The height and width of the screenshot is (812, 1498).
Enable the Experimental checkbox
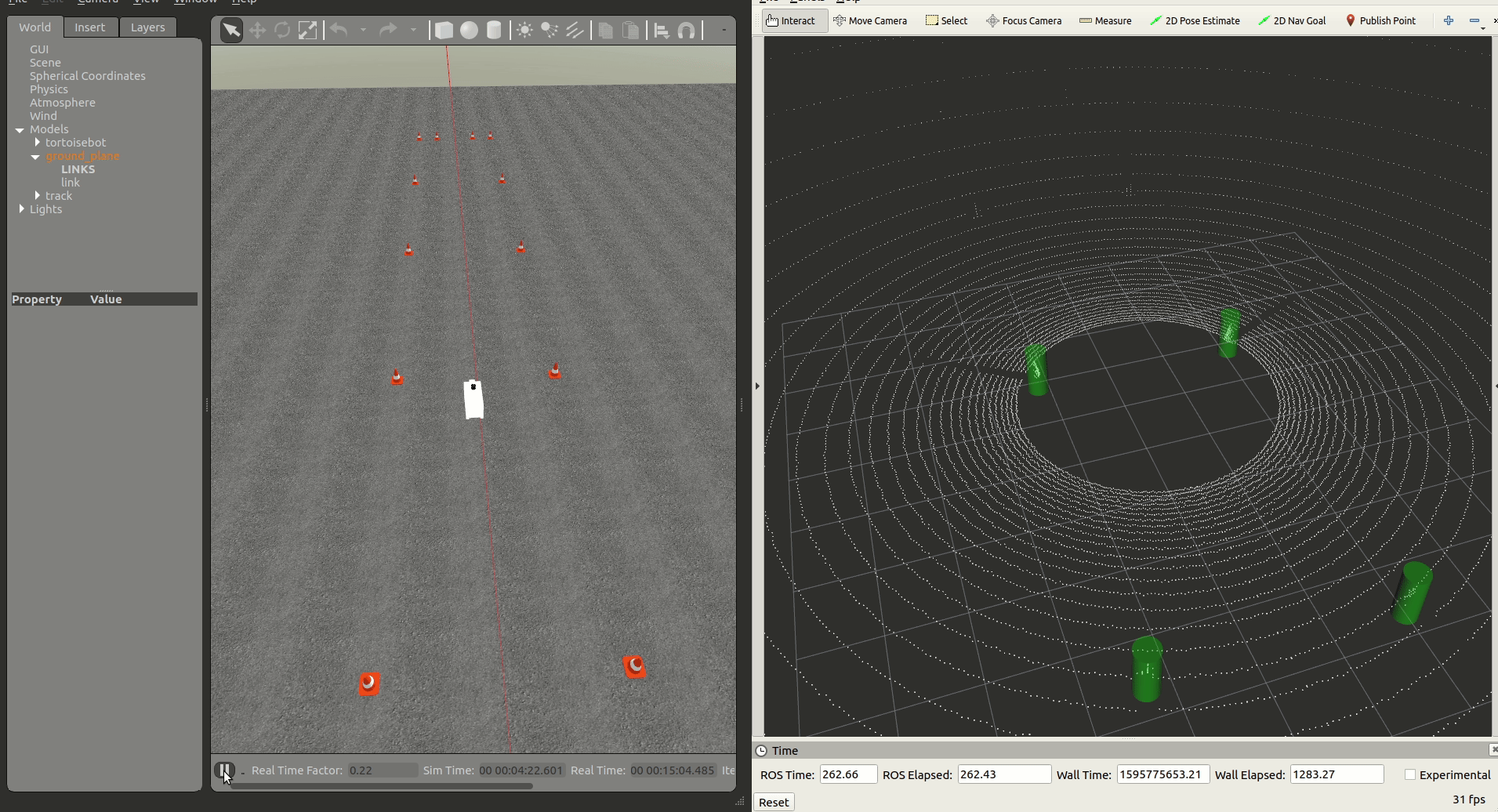click(x=1410, y=774)
